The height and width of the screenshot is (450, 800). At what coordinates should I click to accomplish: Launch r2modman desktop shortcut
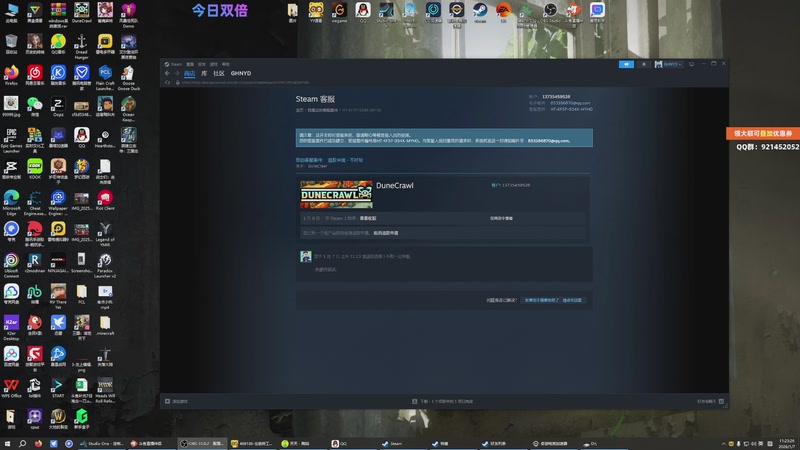(35, 263)
